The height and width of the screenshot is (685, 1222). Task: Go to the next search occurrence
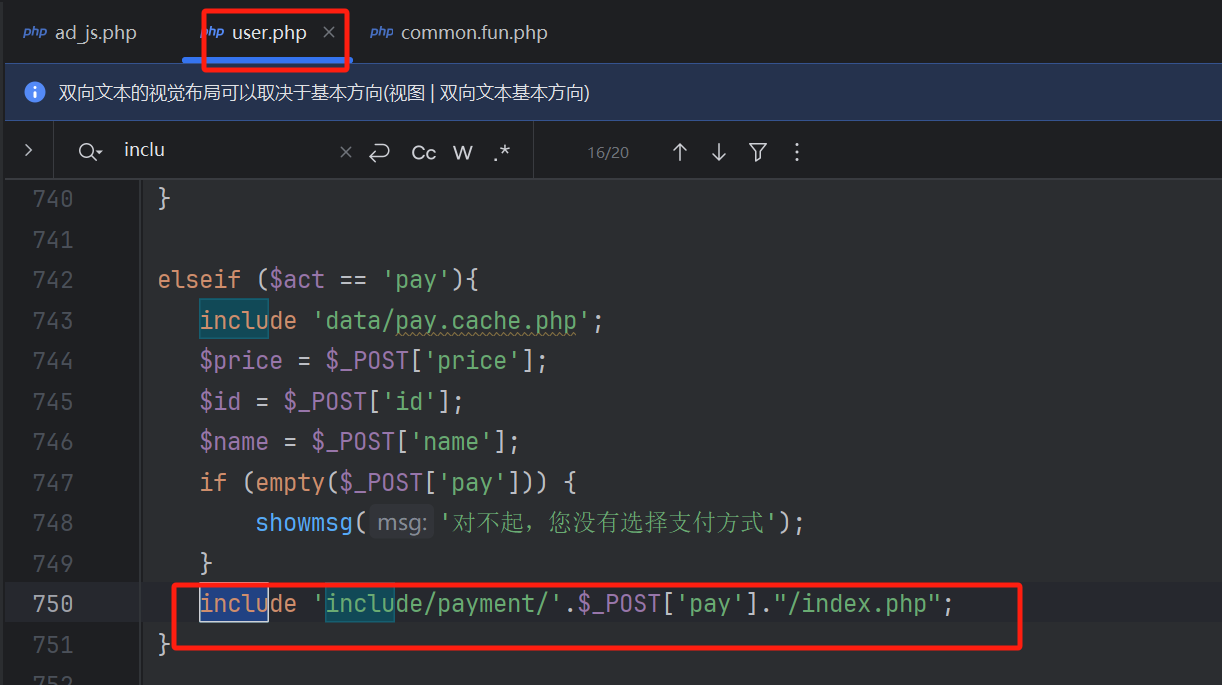click(x=718, y=152)
